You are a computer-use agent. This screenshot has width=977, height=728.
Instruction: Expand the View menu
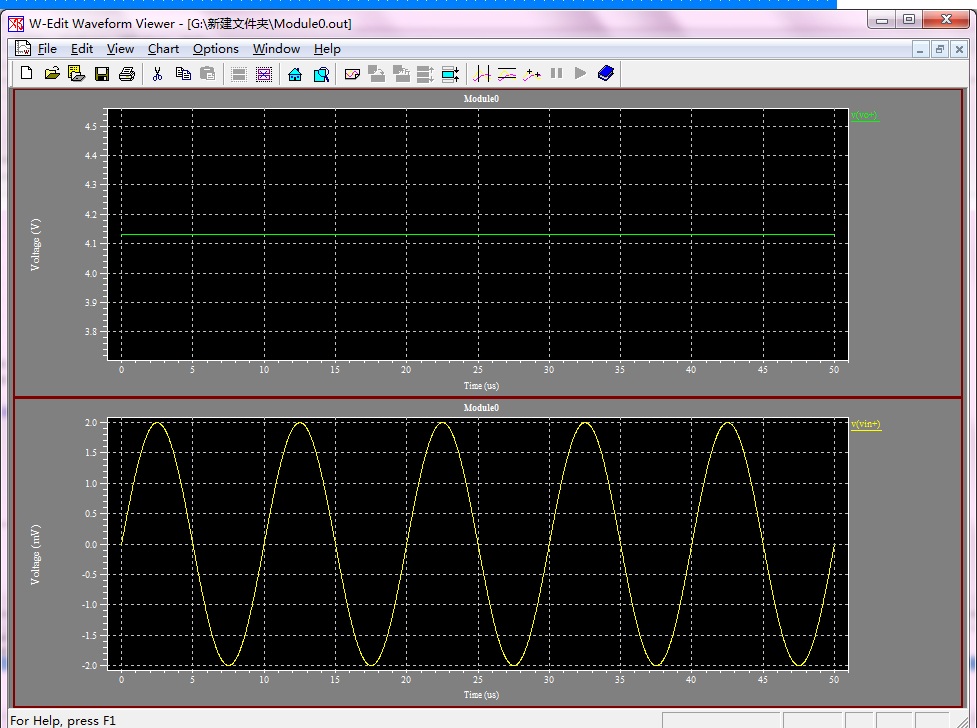[120, 48]
